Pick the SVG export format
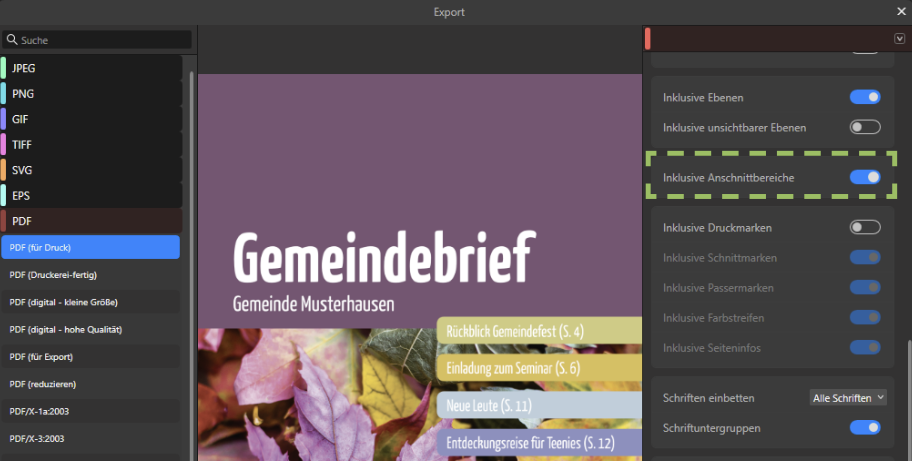Viewport: 912px width, 461px height. point(91,170)
